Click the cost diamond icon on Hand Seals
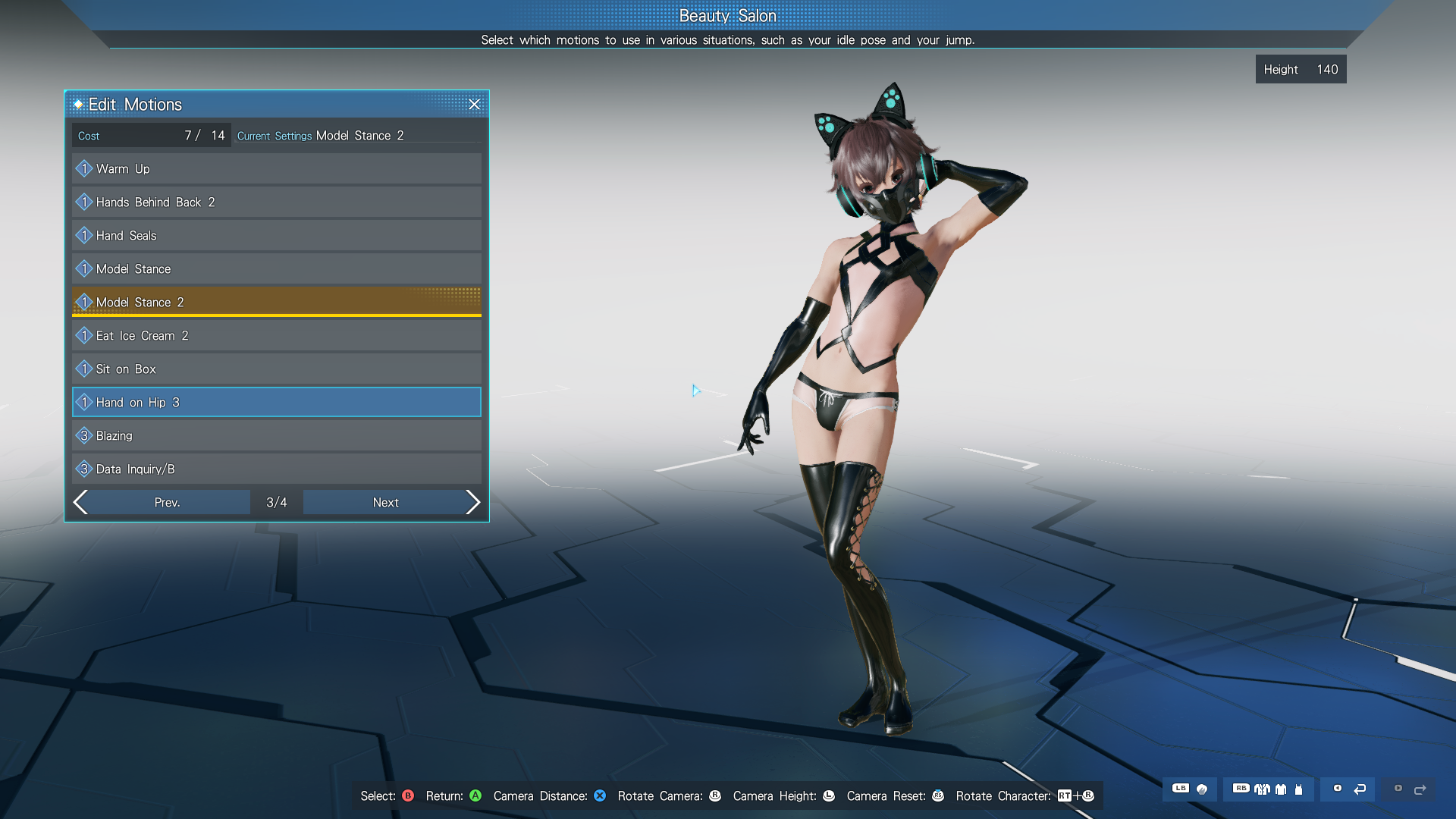1456x819 pixels. [x=84, y=235]
